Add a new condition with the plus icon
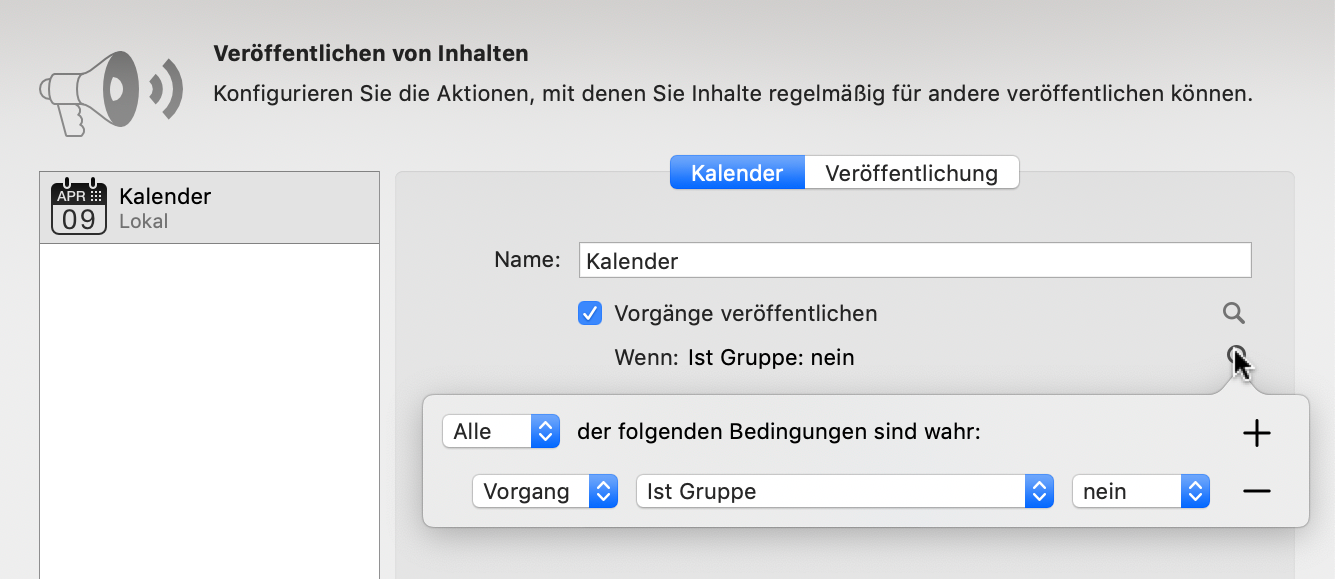Viewport: 1335px width, 579px height. (1256, 433)
